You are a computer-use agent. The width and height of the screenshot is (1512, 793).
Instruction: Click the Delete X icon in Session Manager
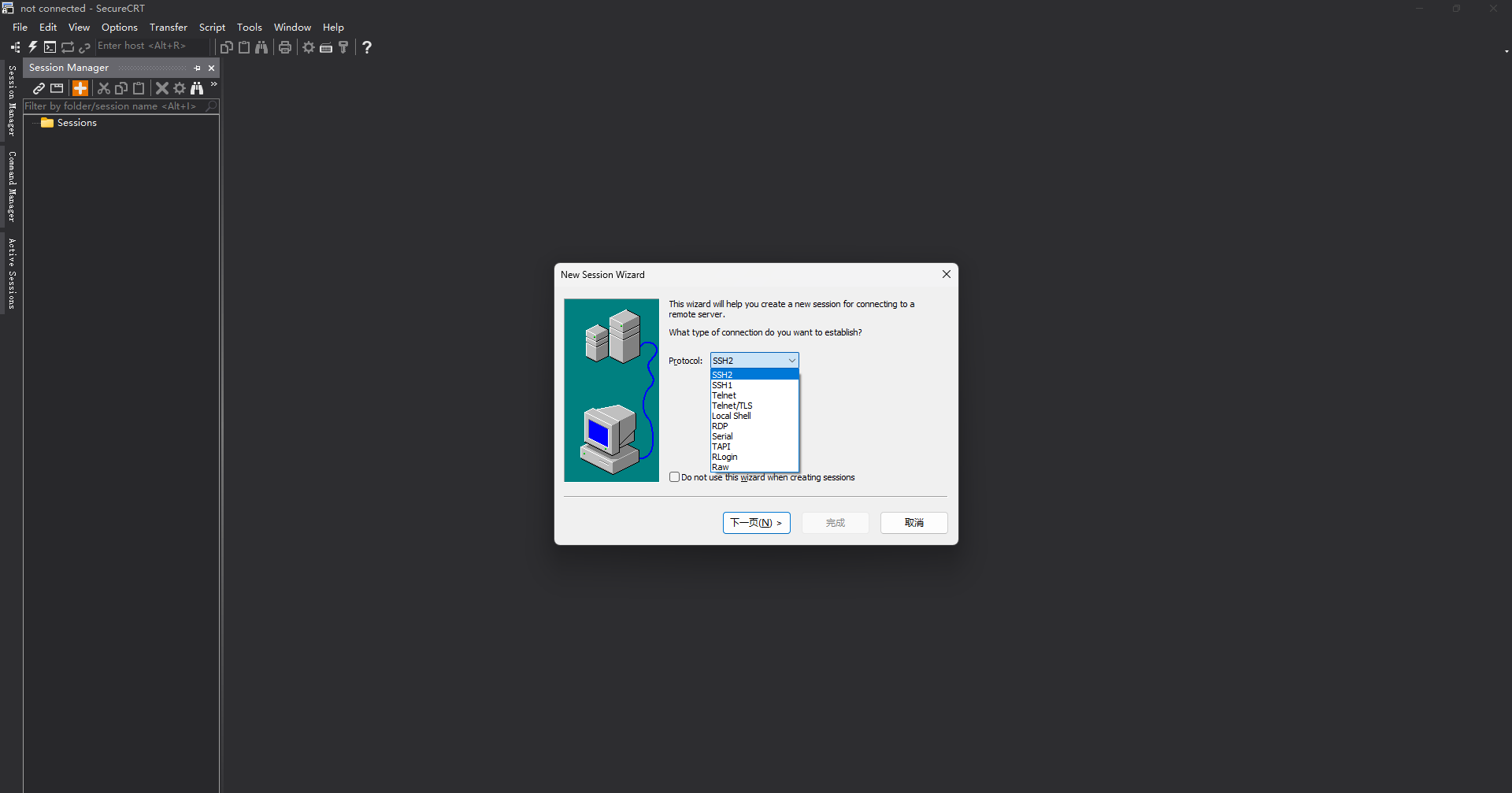click(x=162, y=88)
